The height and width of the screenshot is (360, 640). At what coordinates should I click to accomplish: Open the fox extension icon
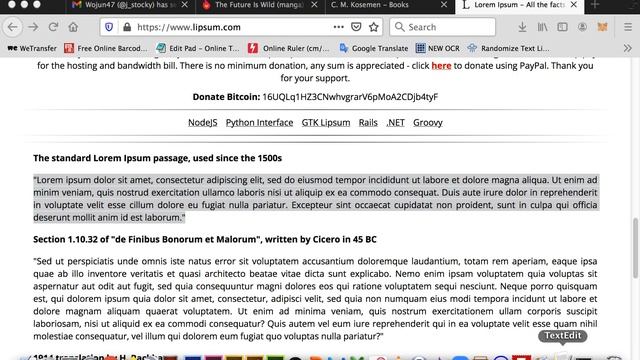tap(602, 27)
